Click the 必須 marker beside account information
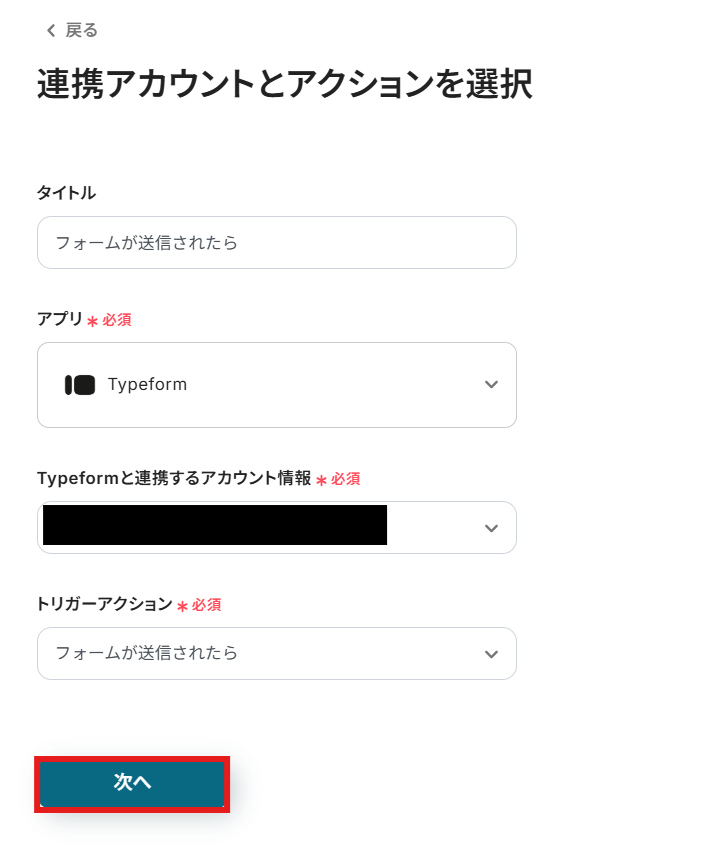Viewport: 717px width, 856px height. pyautogui.click(x=345, y=479)
